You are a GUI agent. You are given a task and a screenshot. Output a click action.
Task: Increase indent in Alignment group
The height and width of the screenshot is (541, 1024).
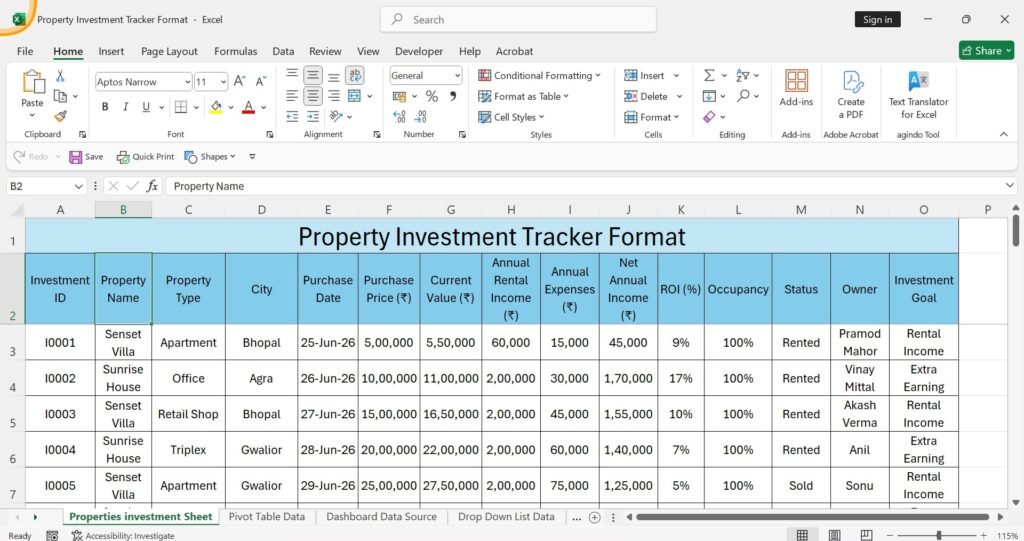[313, 117]
